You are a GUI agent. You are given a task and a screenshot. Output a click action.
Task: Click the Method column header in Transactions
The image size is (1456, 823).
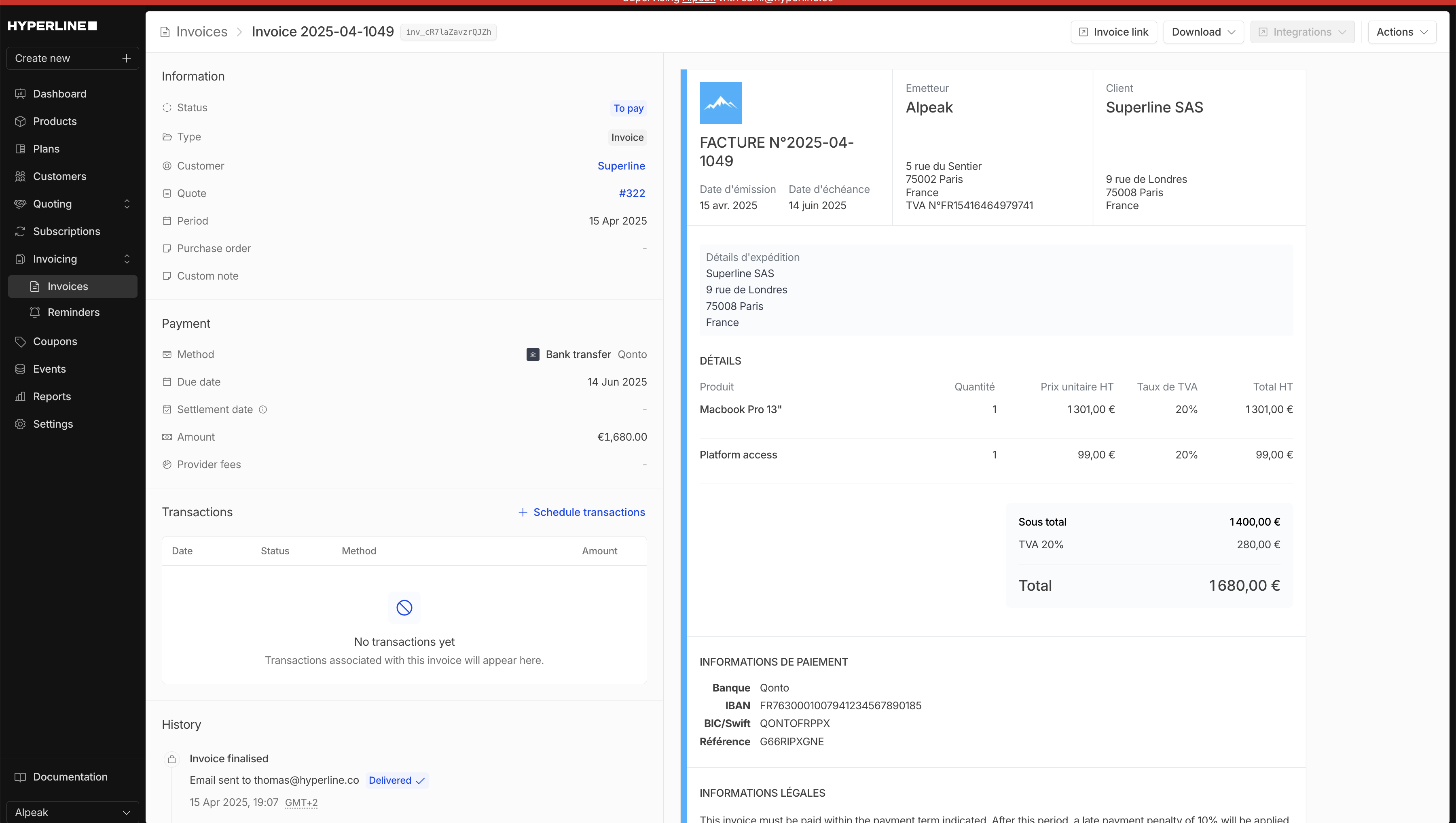click(x=359, y=551)
